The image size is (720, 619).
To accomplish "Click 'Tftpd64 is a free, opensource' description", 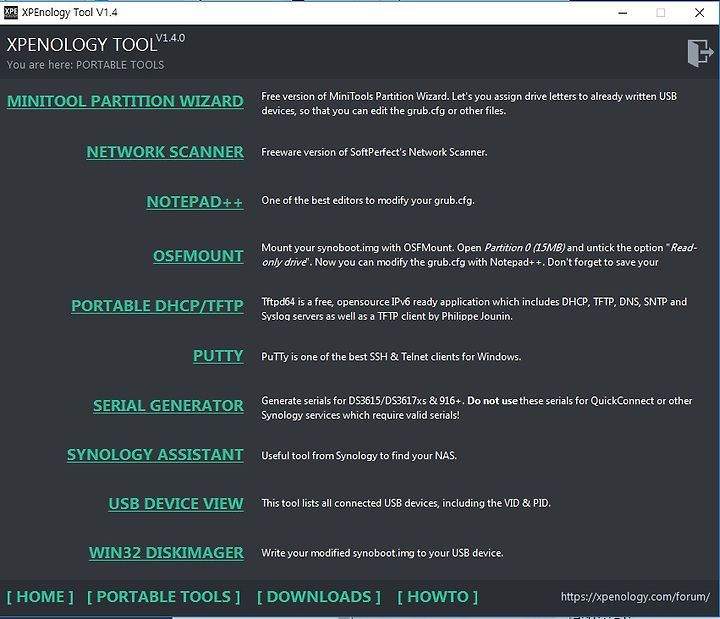I will (474, 309).
